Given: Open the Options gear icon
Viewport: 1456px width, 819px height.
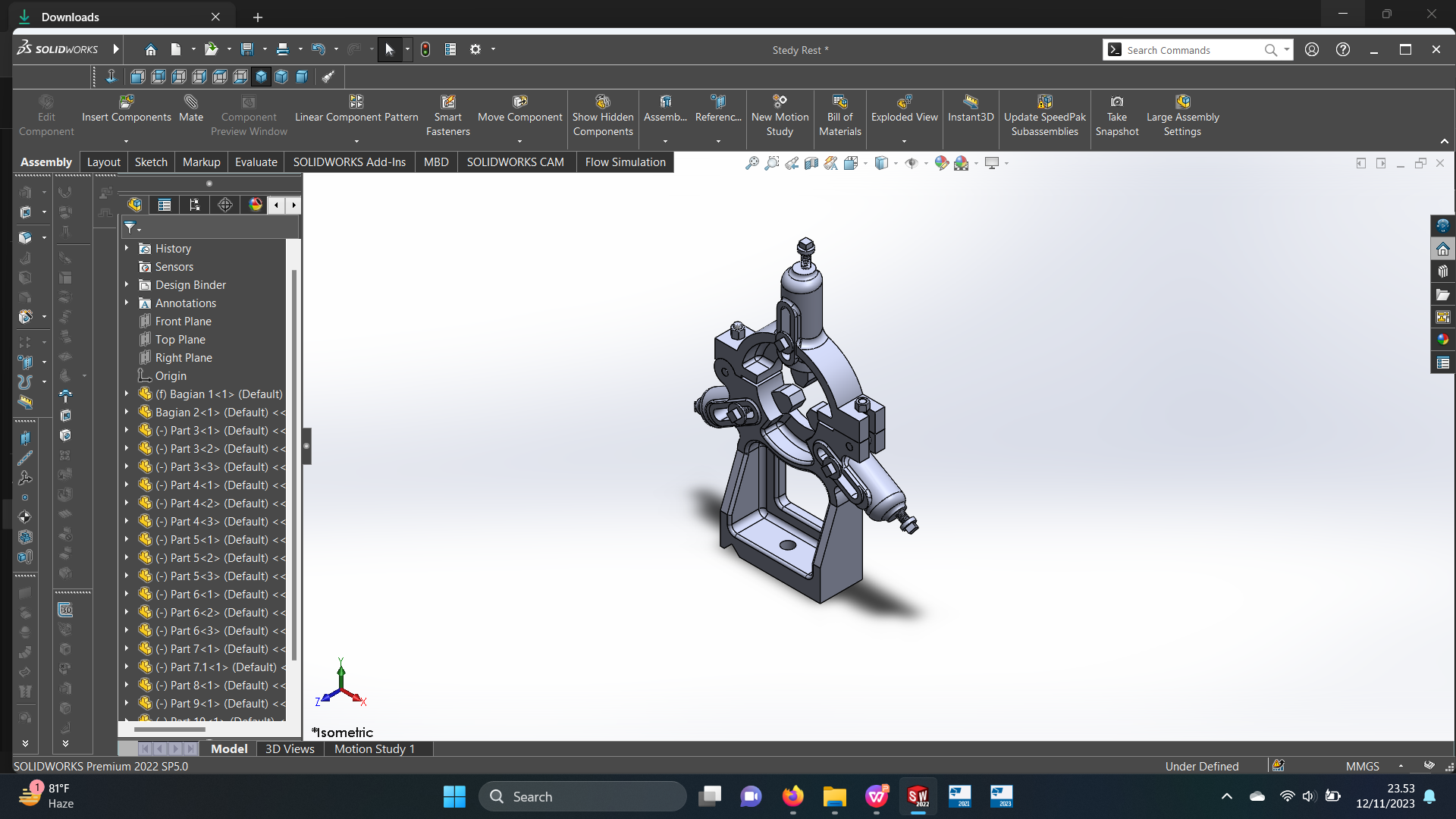Looking at the screenshot, I should pyautogui.click(x=475, y=49).
